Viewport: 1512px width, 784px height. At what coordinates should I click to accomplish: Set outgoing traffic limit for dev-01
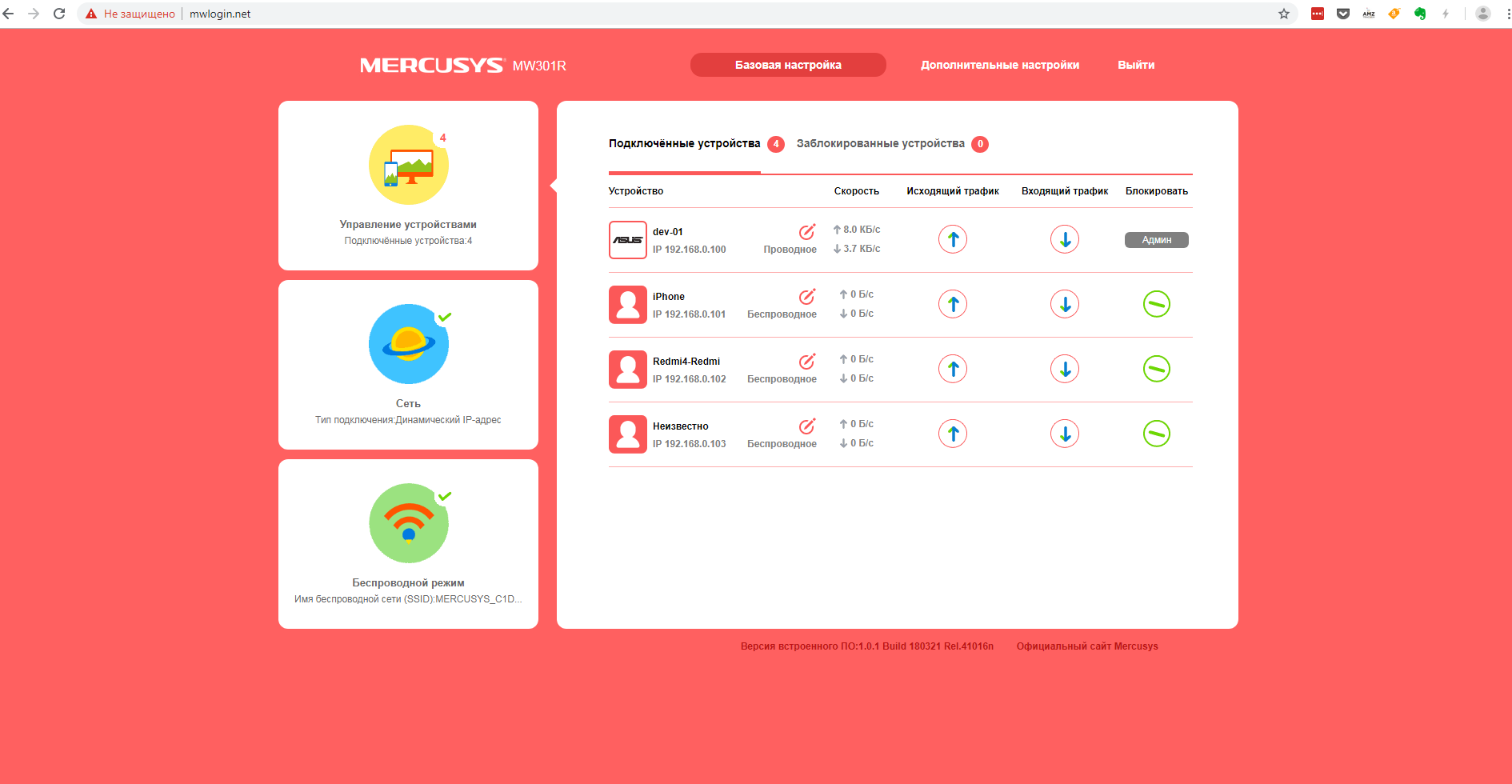(953, 239)
